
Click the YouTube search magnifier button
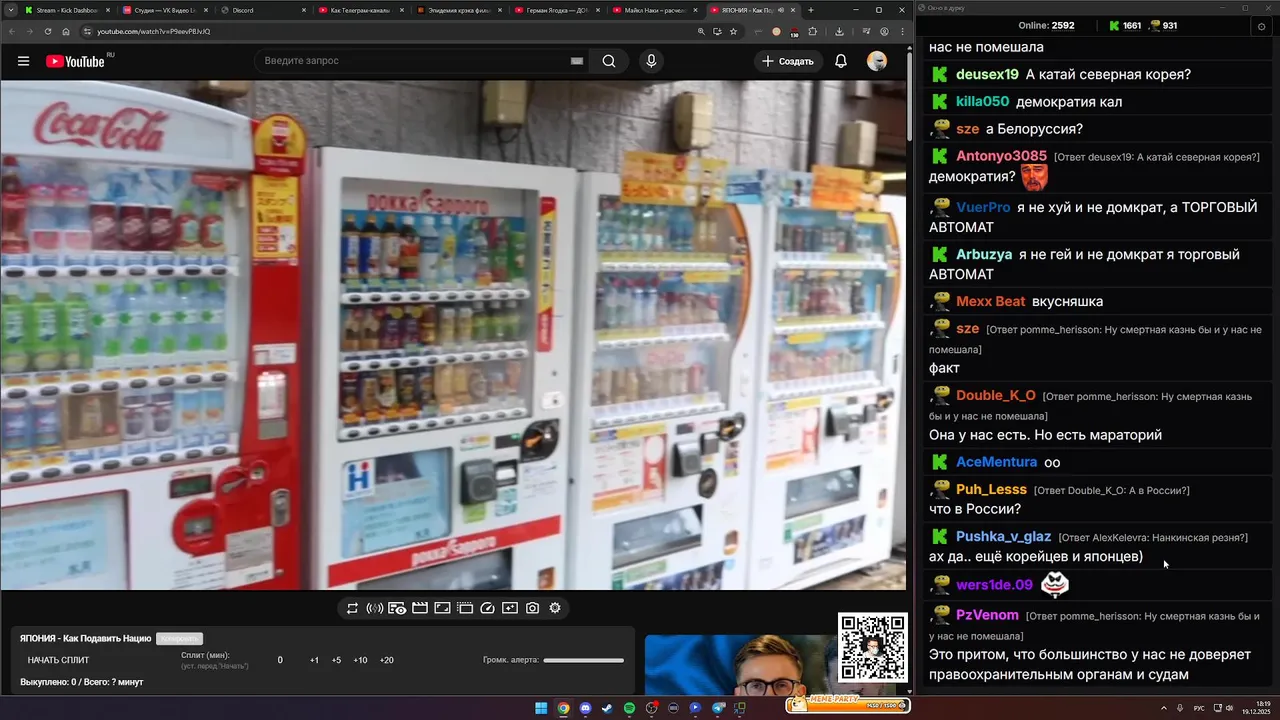tap(609, 61)
